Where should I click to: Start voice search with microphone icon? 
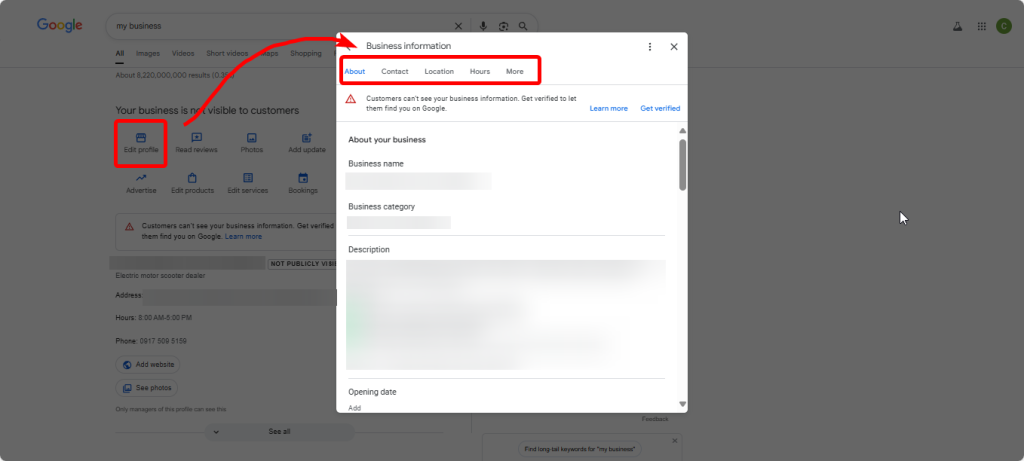pyautogui.click(x=483, y=26)
